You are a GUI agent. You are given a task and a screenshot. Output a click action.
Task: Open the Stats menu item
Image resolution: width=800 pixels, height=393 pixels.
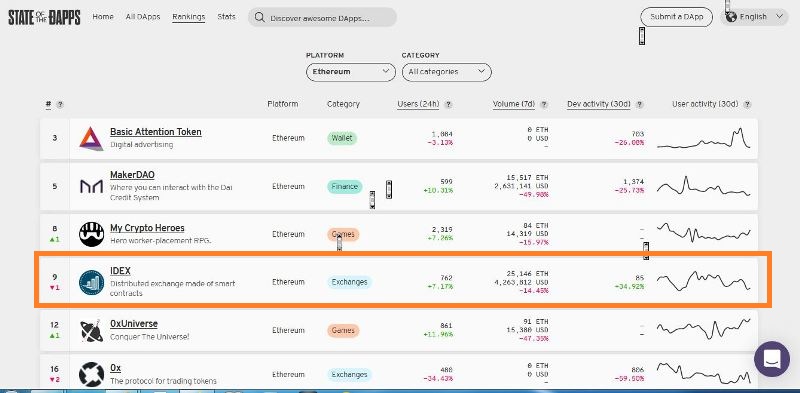click(227, 17)
